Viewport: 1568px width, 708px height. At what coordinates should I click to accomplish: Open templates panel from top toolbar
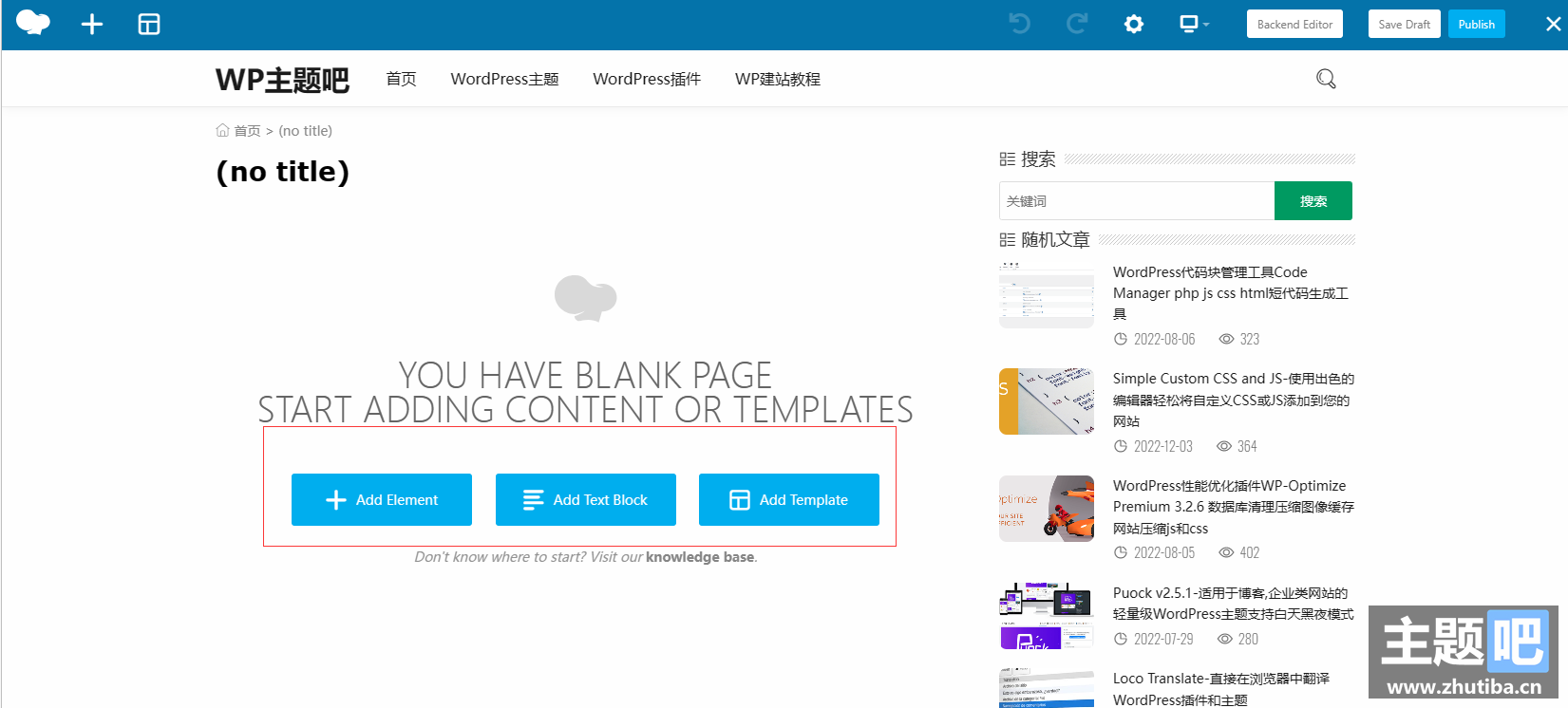149,25
